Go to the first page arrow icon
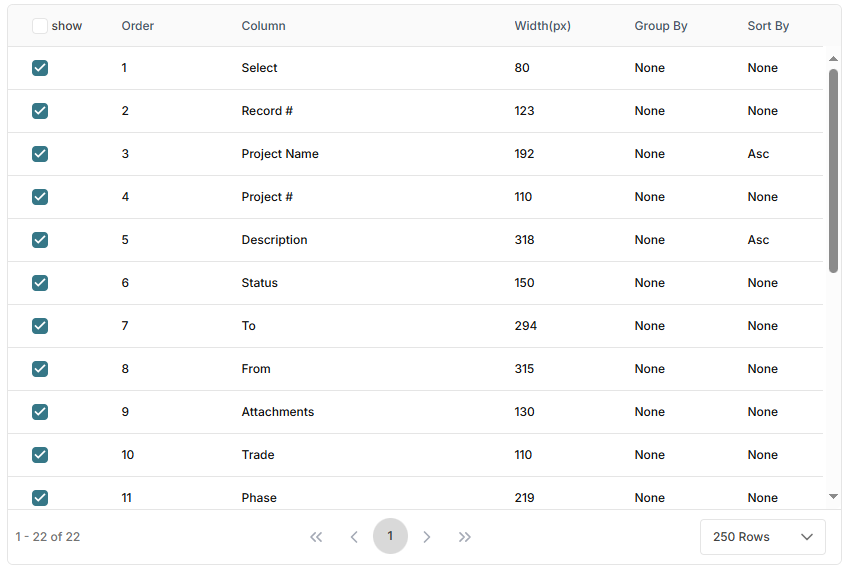This screenshot has height=572, width=847. pyautogui.click(x=316, y=537)
